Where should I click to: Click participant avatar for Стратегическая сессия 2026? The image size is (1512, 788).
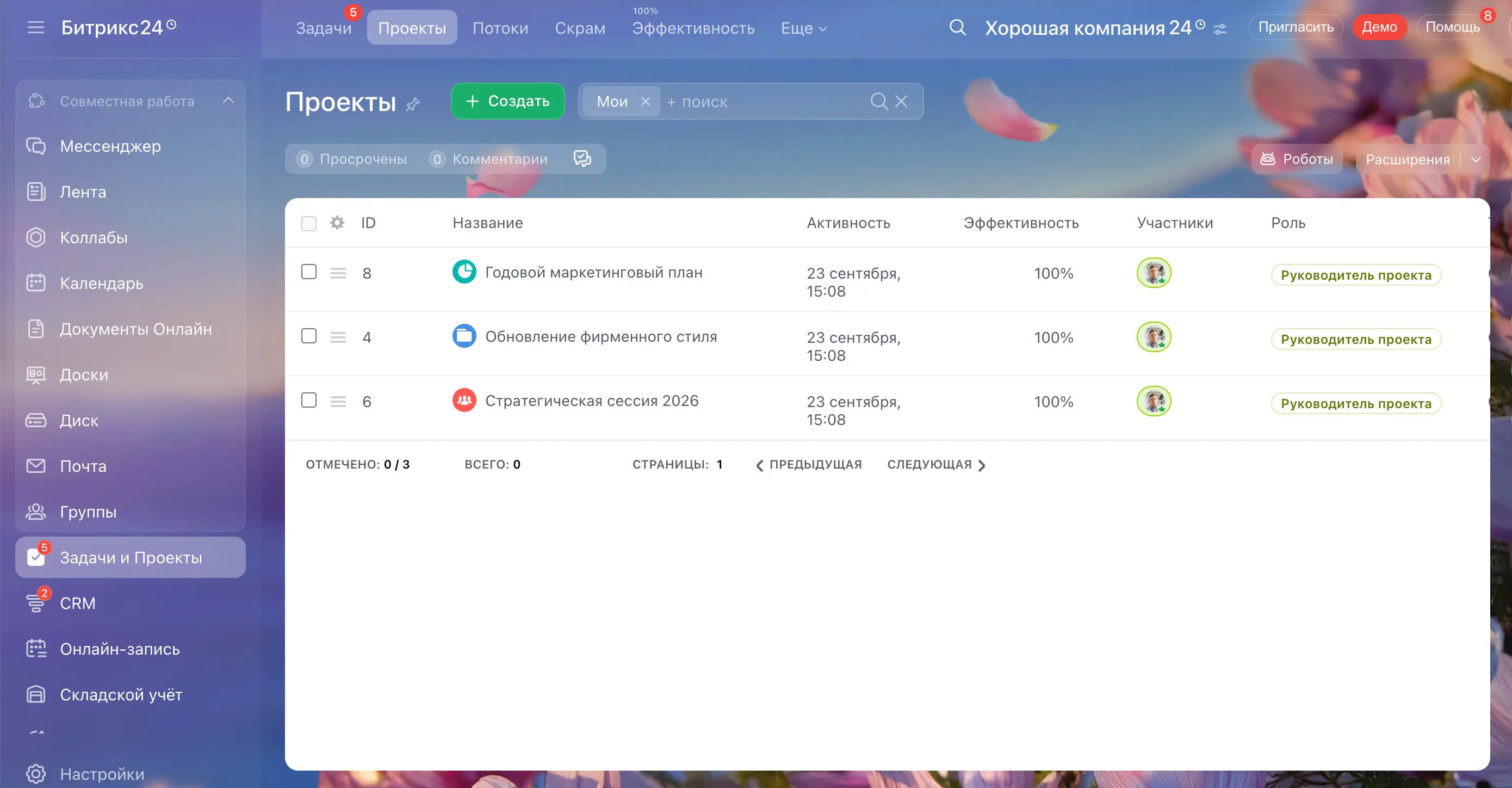pos(1154,402)
